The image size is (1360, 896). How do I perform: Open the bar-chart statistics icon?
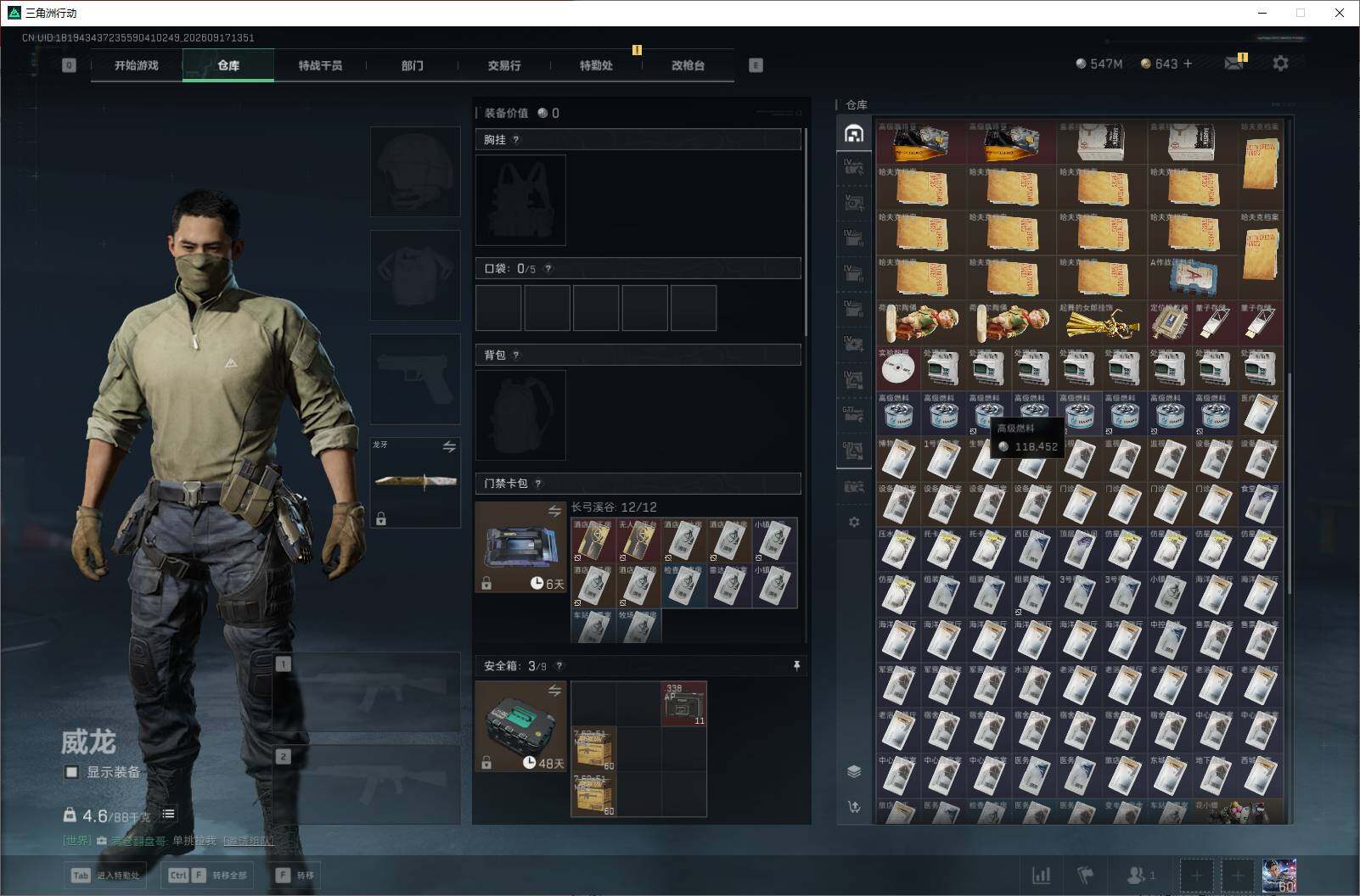1041,875
